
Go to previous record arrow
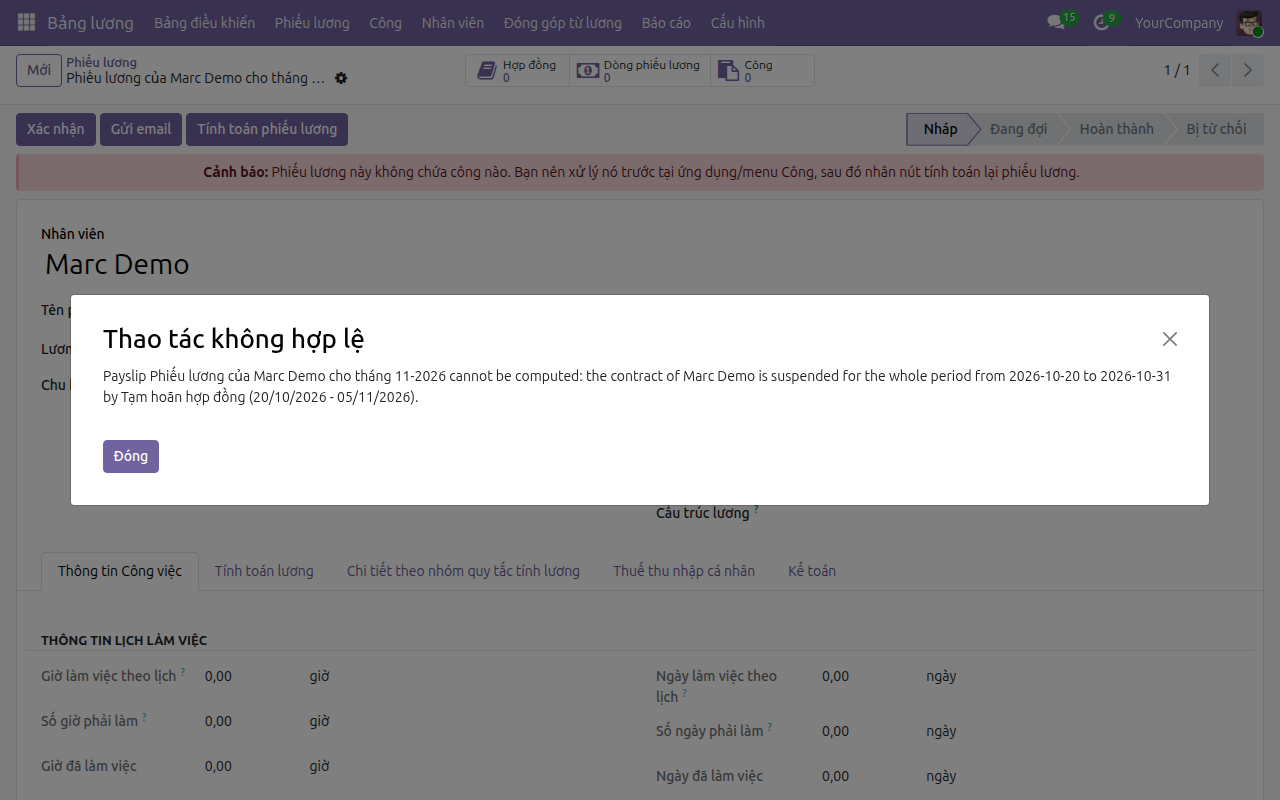(1215, 70)
